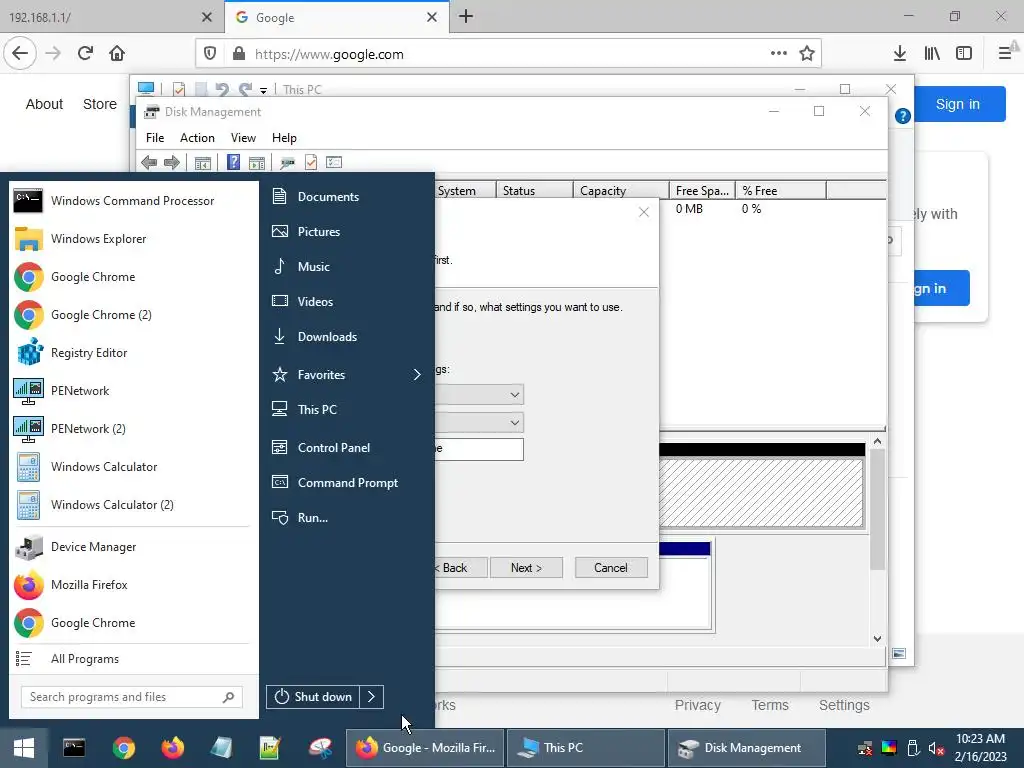The height and width of the screenshot is (768, 1024).
Task: Click Firefox Downloads toolbar icon
Action: point(899,54)
